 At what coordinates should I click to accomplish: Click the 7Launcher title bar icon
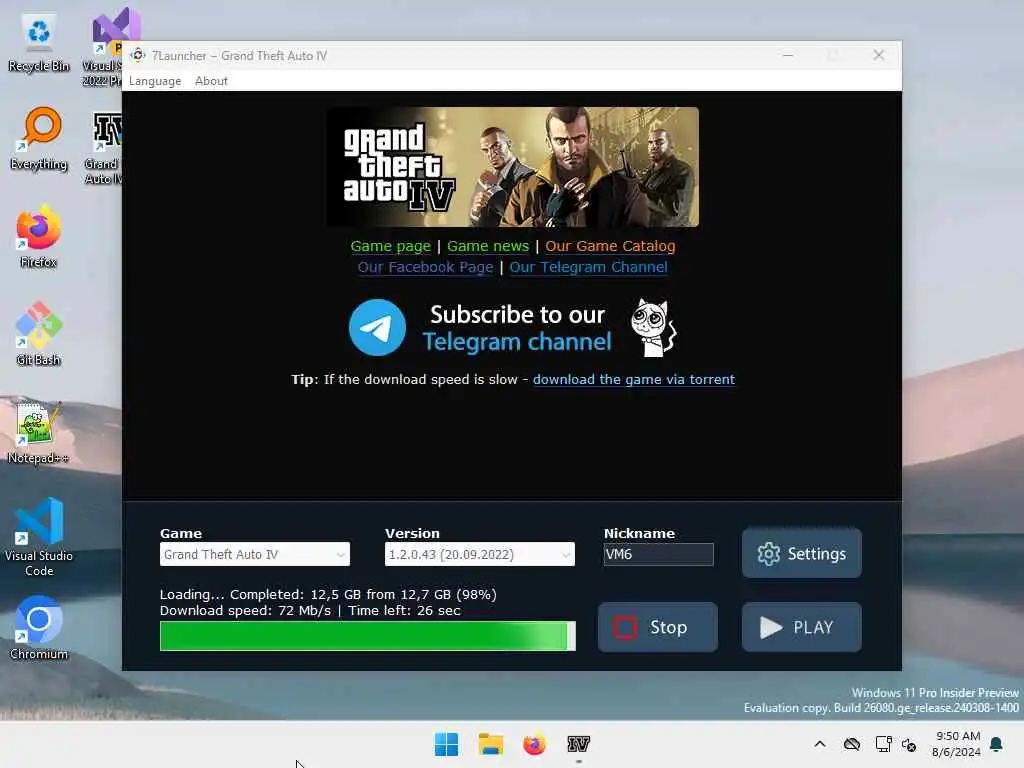(138, 56)
